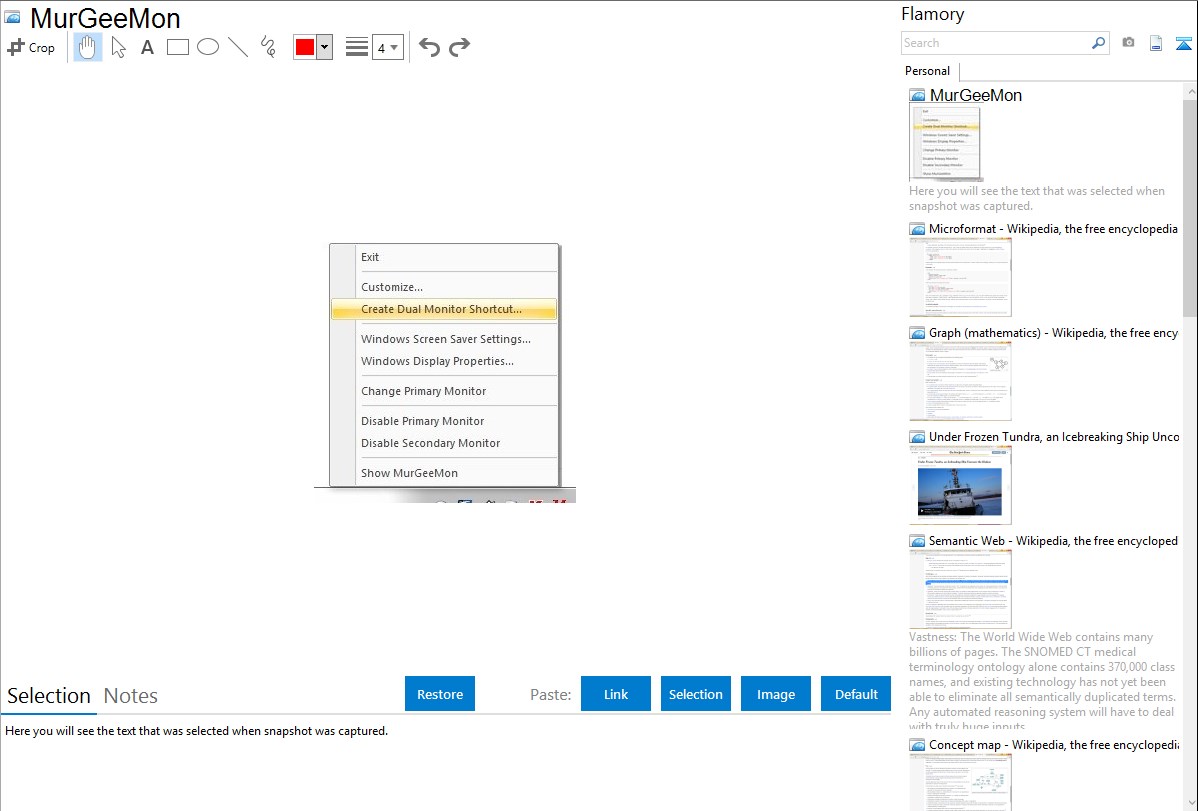Pick the ellipse shape tool
Screen dimensions: 1198x811
pyautogui.click(x=208, y=47)
